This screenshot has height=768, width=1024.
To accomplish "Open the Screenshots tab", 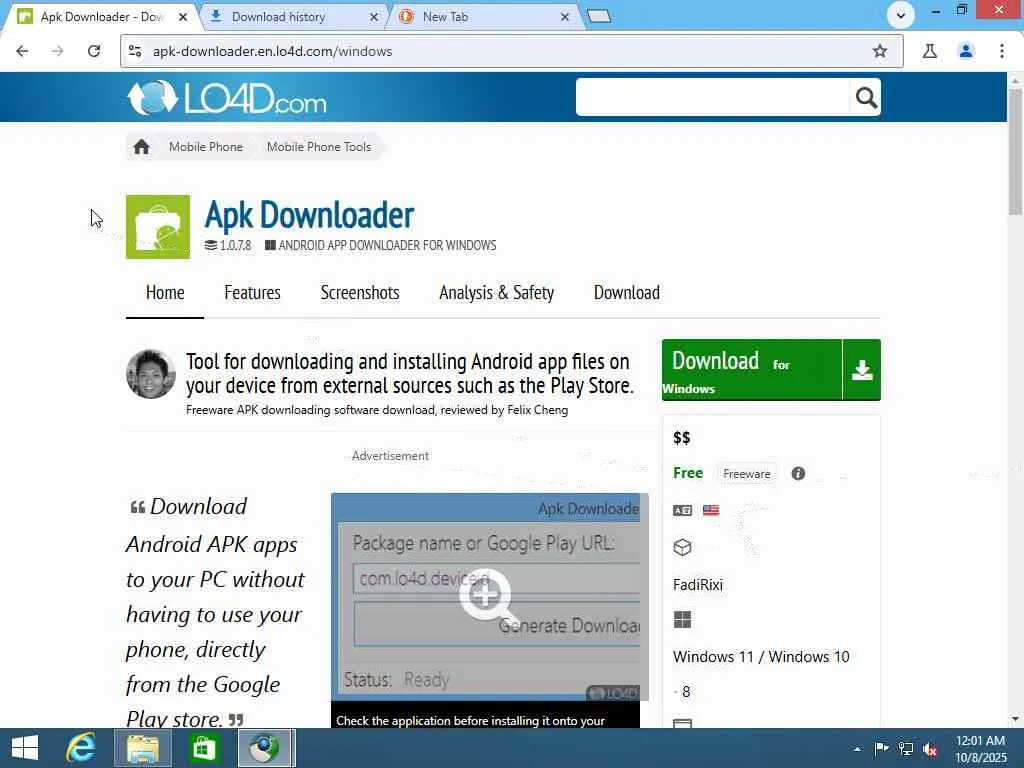I will (360, 293).
